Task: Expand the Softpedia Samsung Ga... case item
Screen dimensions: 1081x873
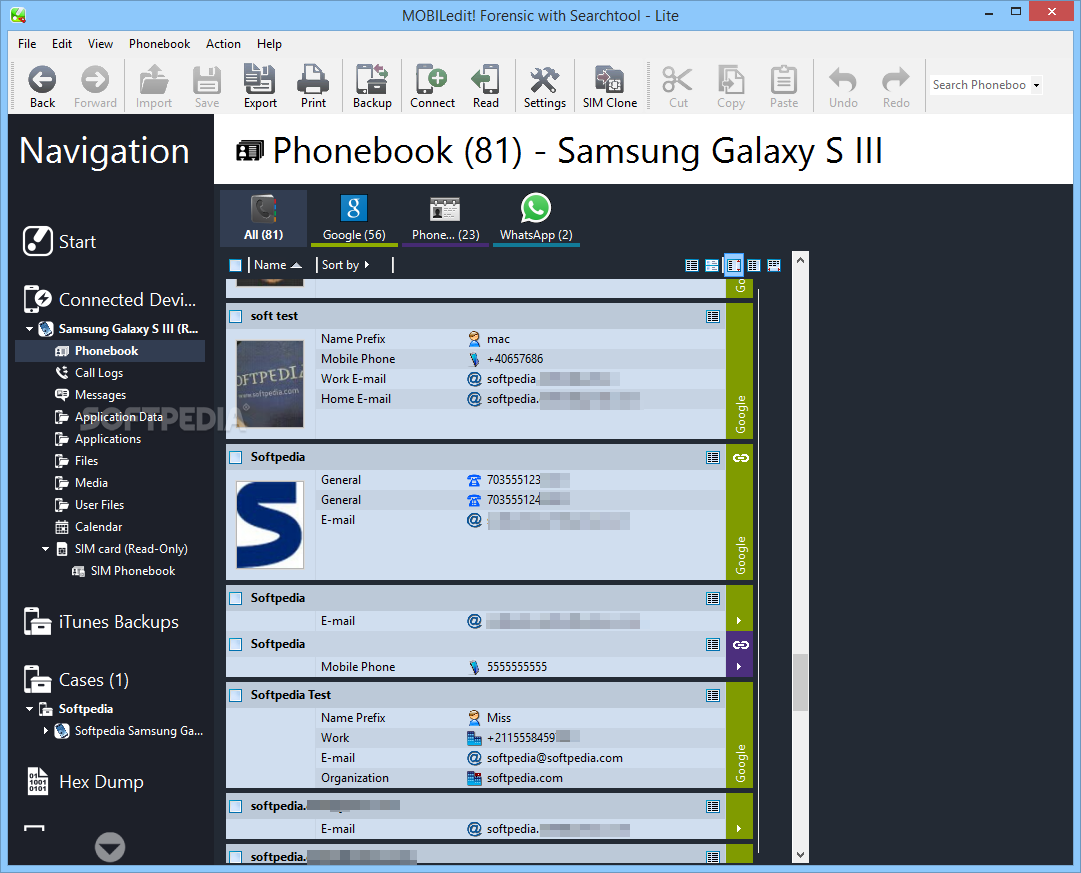Action: (46, 730)
